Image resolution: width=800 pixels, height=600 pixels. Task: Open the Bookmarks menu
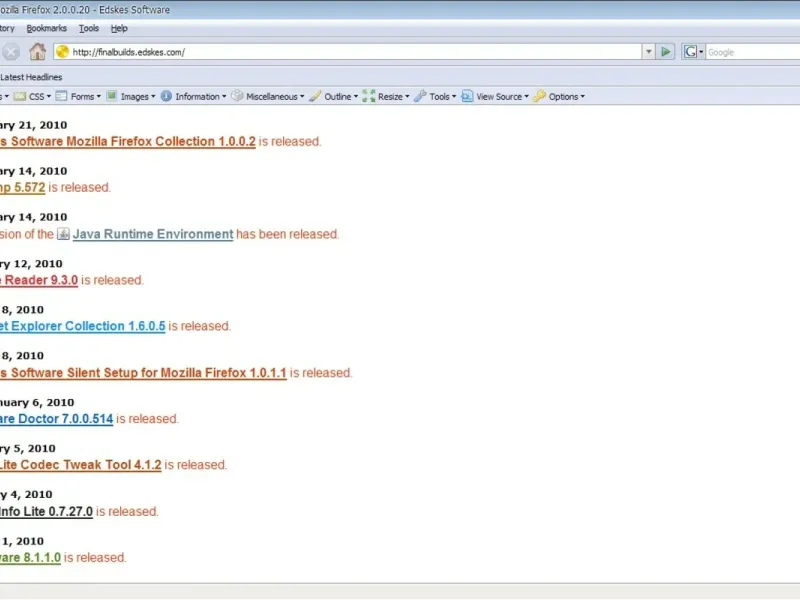(46, 29)
